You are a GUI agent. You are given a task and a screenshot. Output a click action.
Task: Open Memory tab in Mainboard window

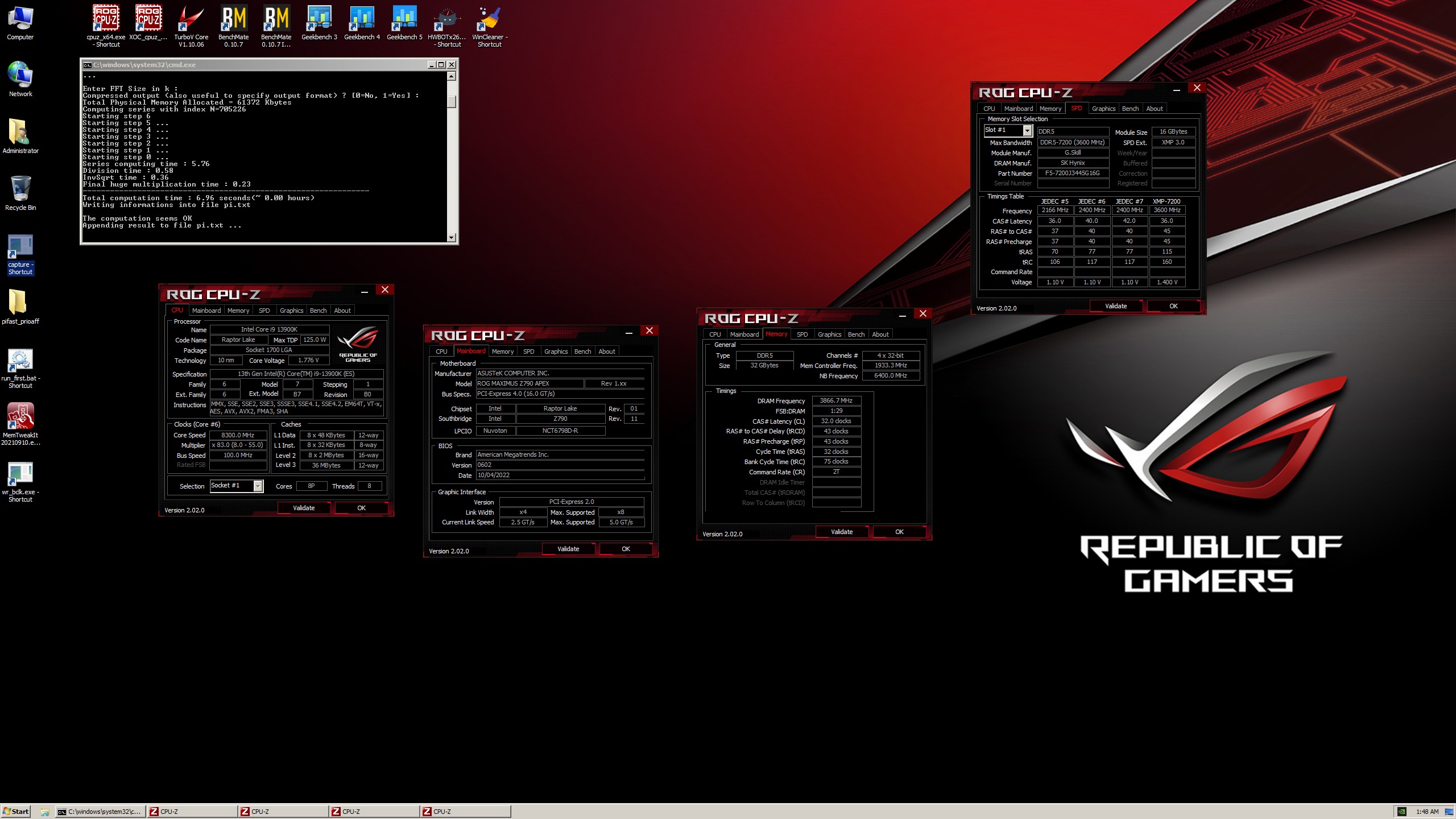[x=502, y=351]
